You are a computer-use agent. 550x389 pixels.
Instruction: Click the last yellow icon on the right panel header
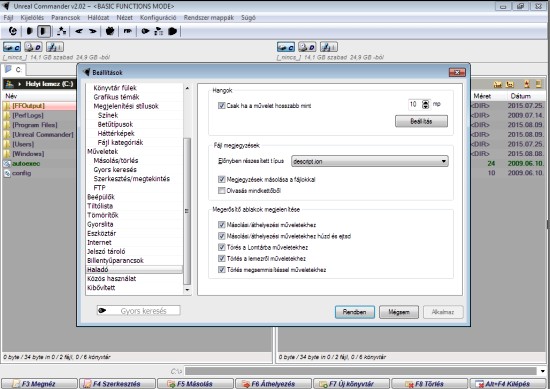(539, 84)
